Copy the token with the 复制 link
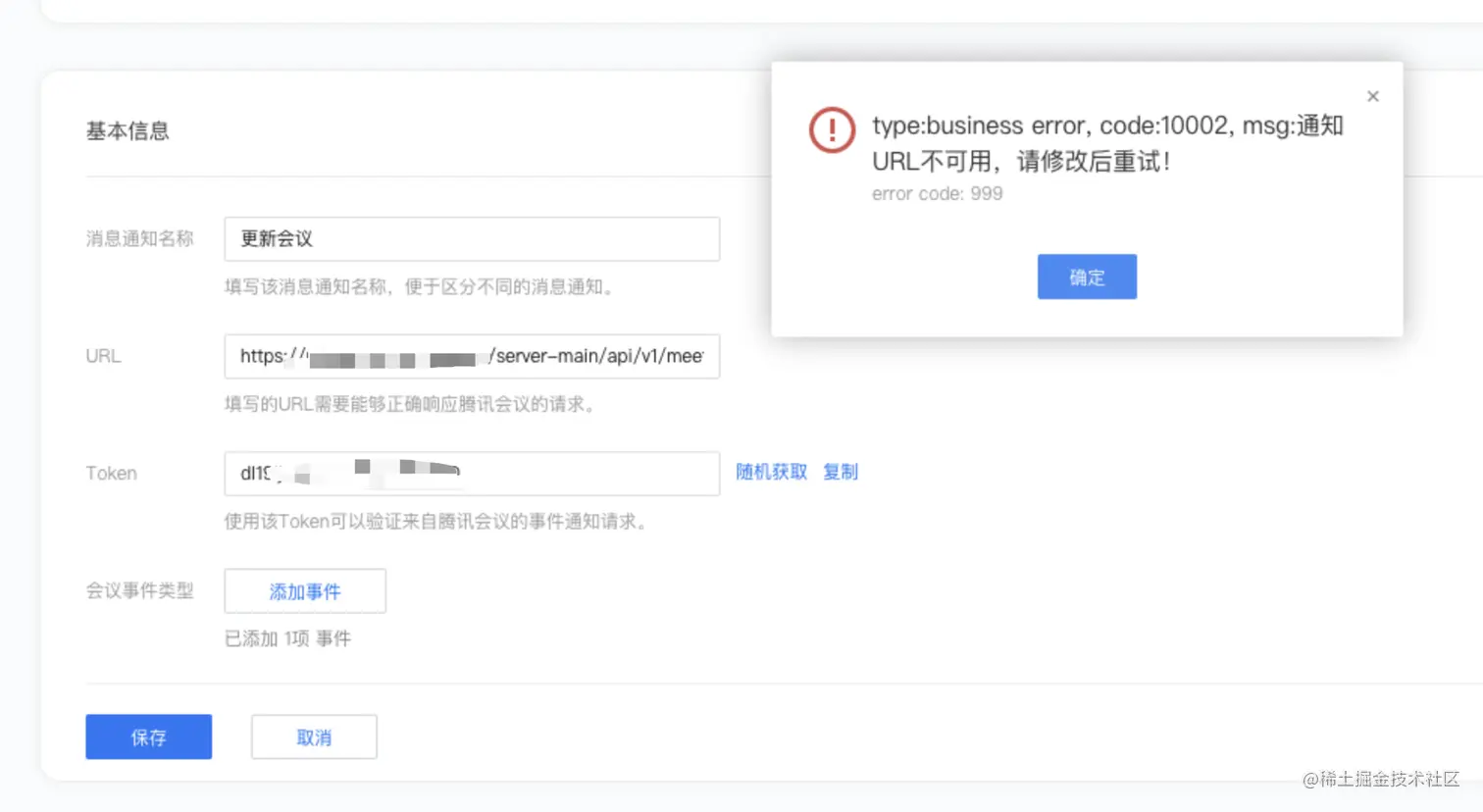Screen dimensions: 1483x812 840,472
